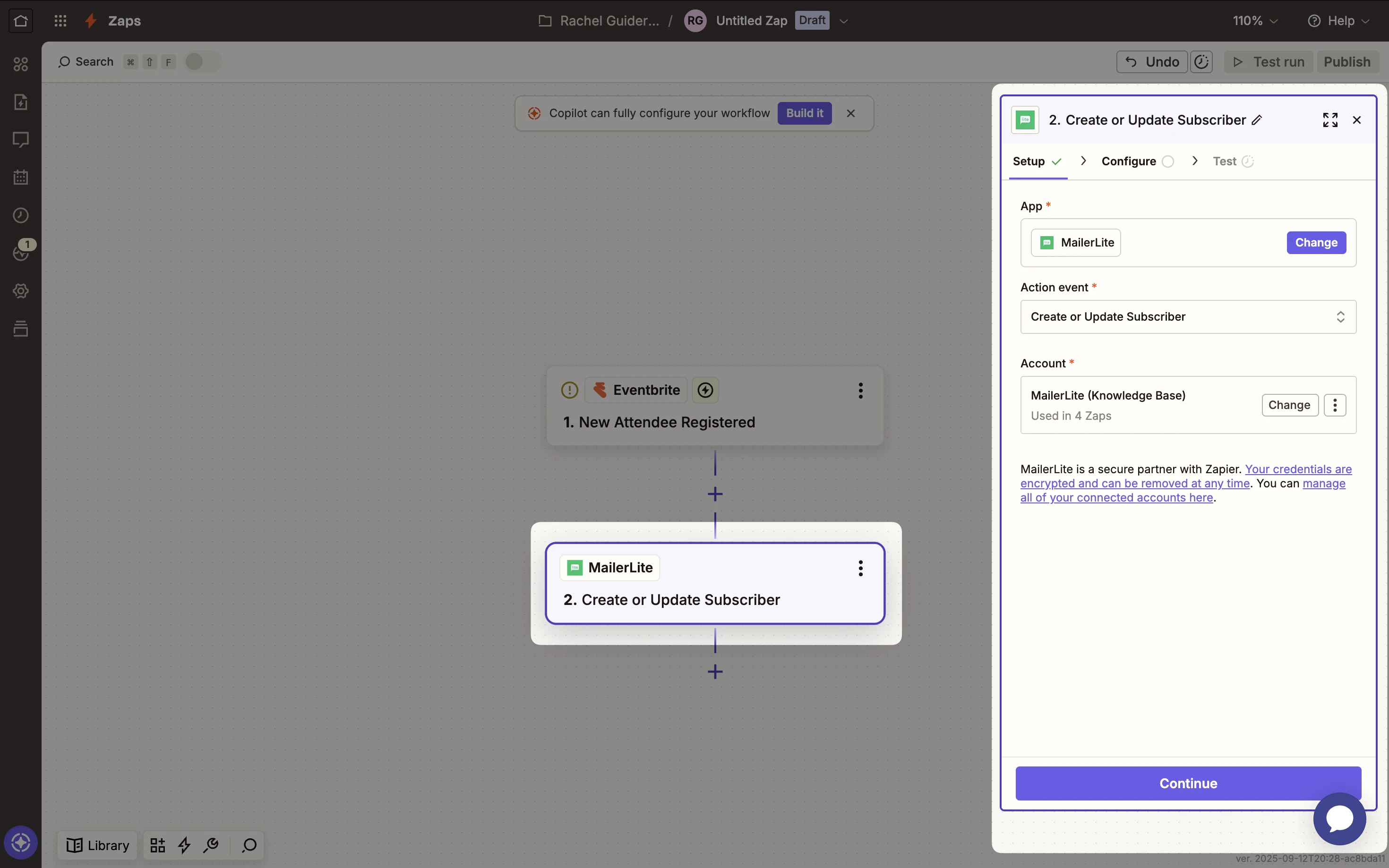Click the Build it button
This screenshot has height=868, width=1389.
(x=805, y=113)
